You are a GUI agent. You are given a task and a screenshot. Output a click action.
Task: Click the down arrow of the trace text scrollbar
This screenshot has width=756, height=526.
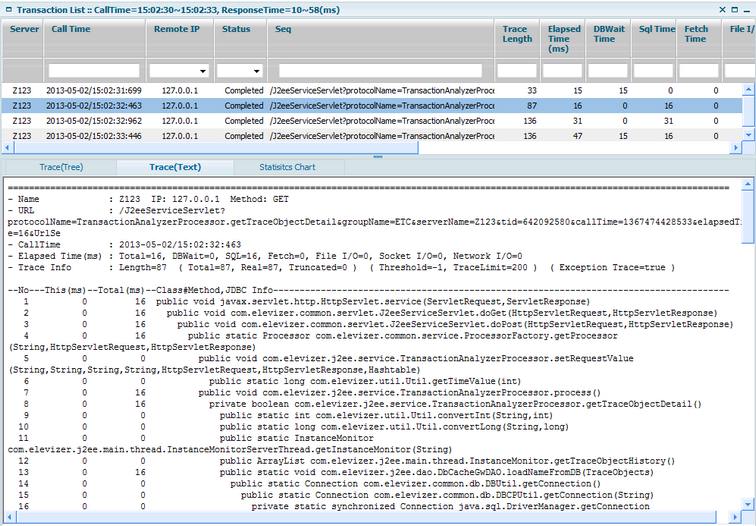tap(747, 505)
